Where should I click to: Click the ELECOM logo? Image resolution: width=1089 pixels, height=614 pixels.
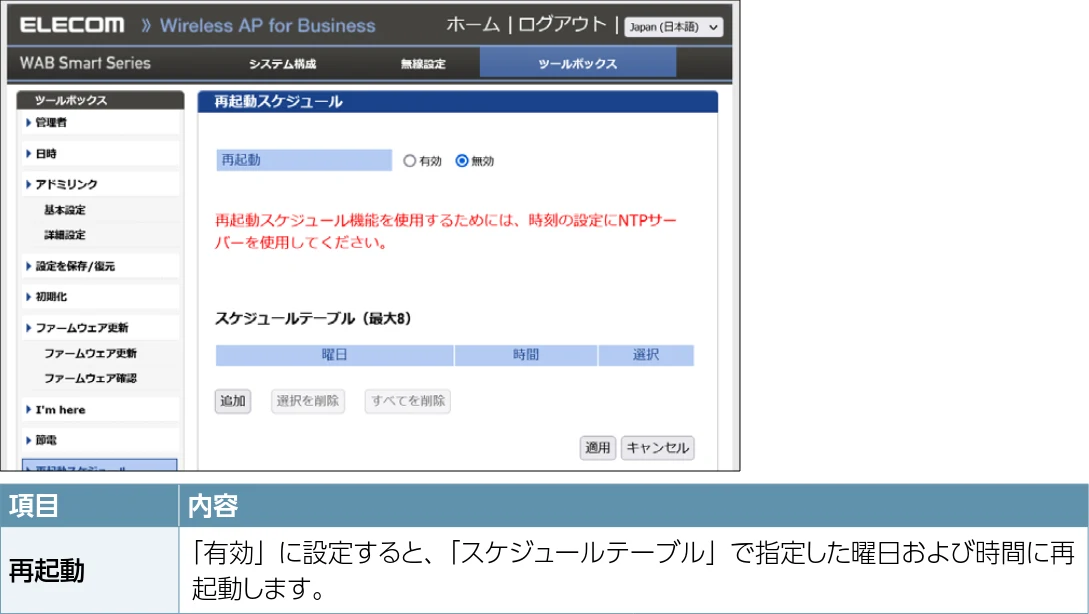click(72, 26)
